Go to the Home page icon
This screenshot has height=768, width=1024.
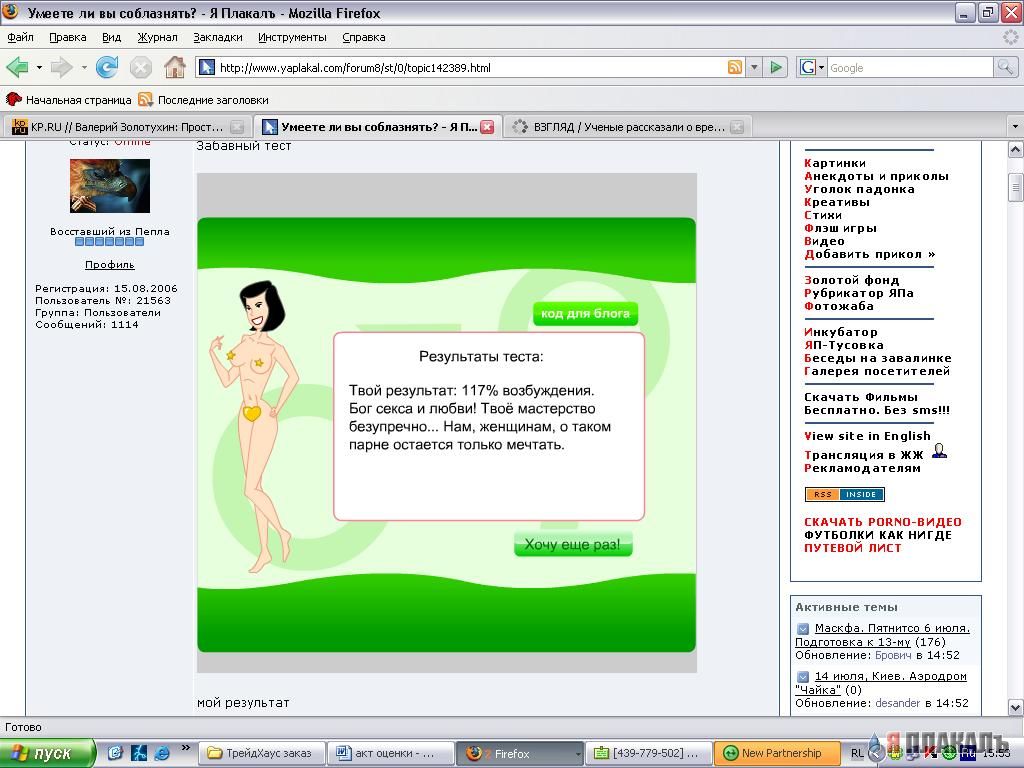174,67
